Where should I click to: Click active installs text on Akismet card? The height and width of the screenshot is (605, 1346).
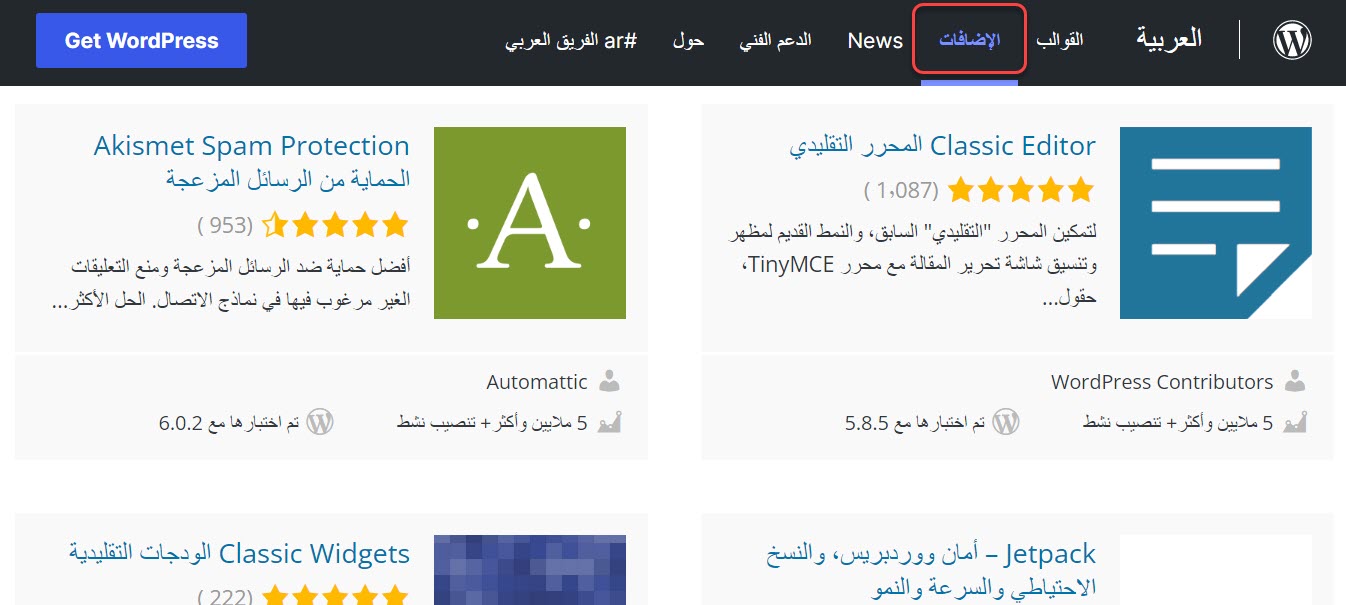(x=492, y=422)
